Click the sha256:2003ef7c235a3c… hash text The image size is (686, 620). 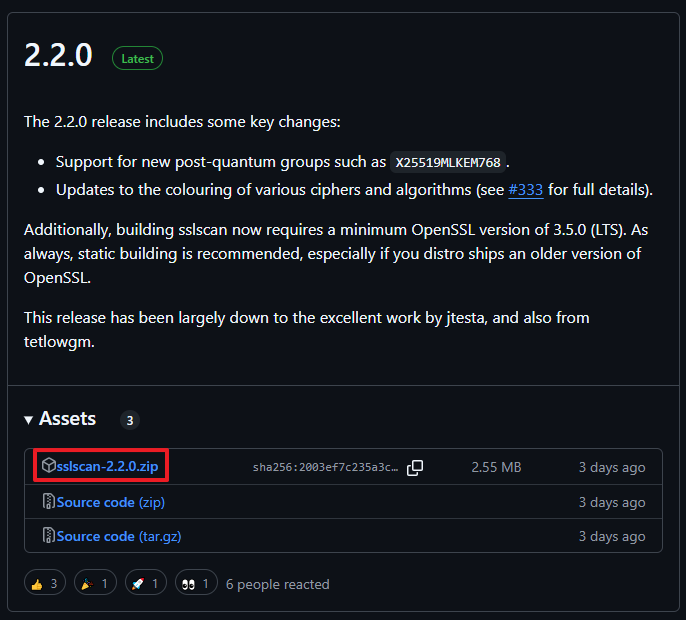coord(325,467)
